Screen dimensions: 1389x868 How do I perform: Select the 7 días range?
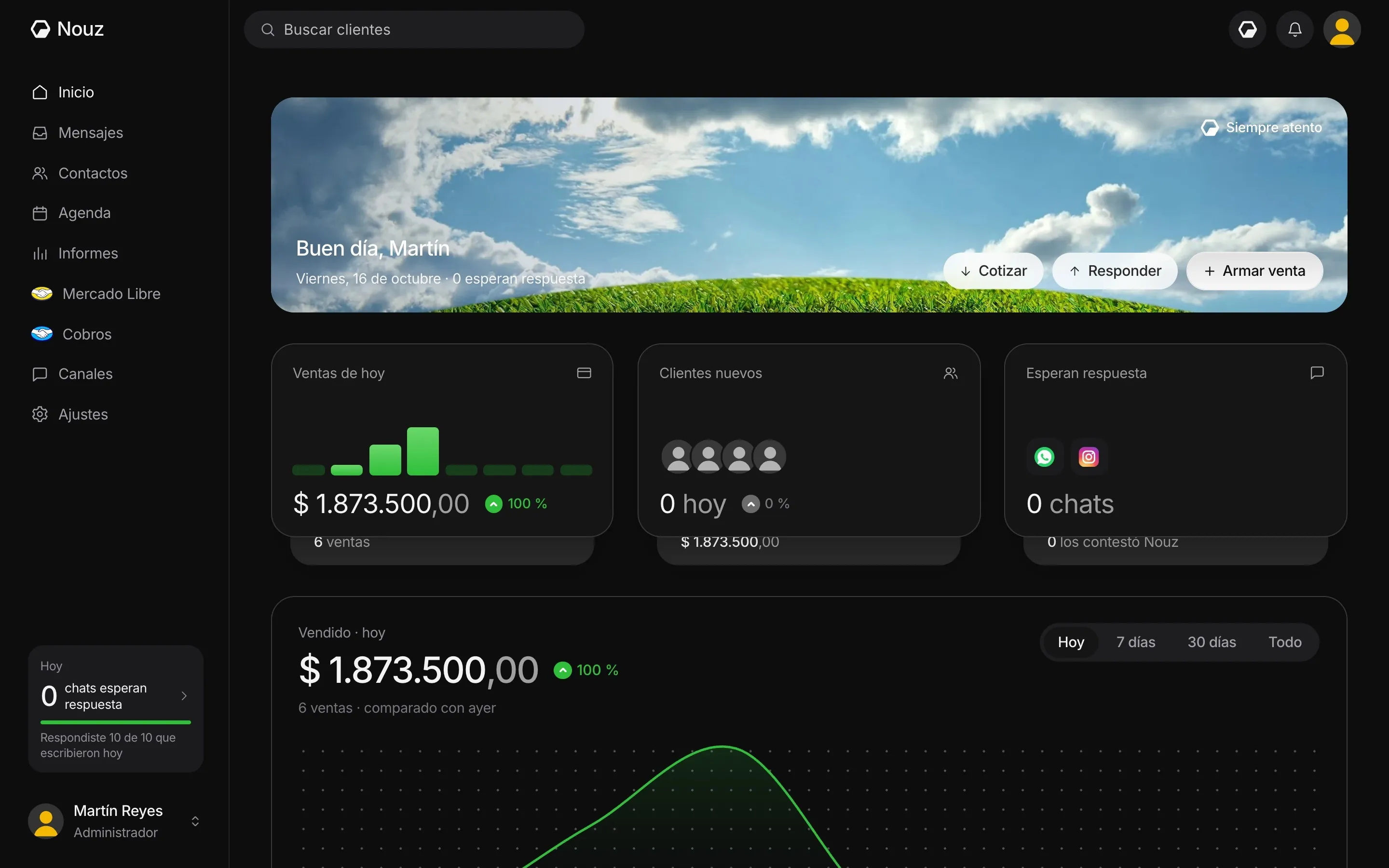click(x=1135, y=642)
